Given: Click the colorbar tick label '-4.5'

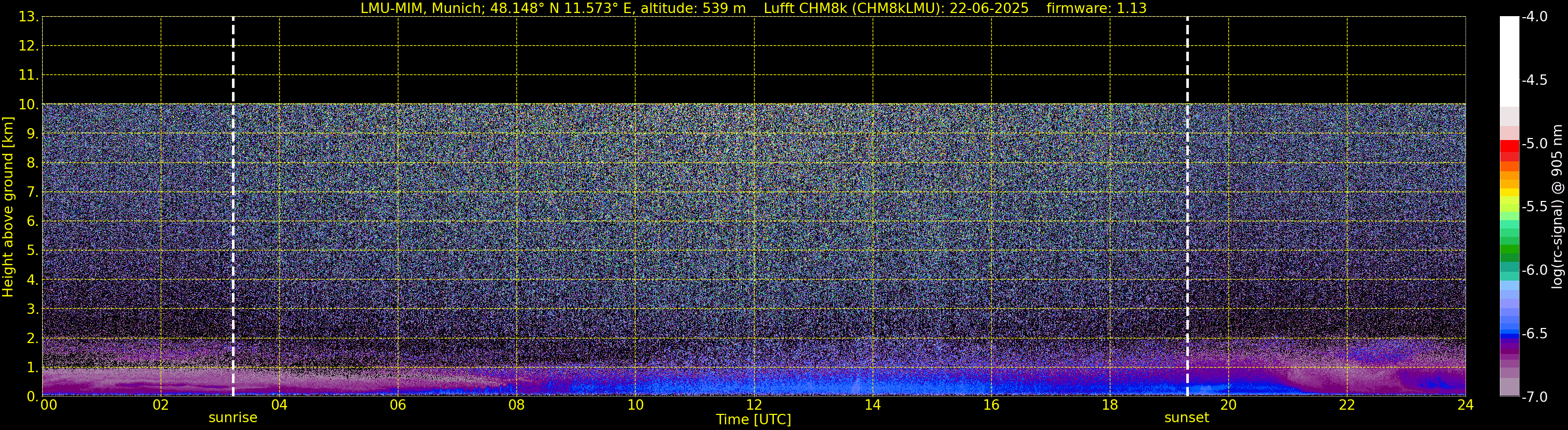Looking at the screenshot, I should coord(1535,80).
